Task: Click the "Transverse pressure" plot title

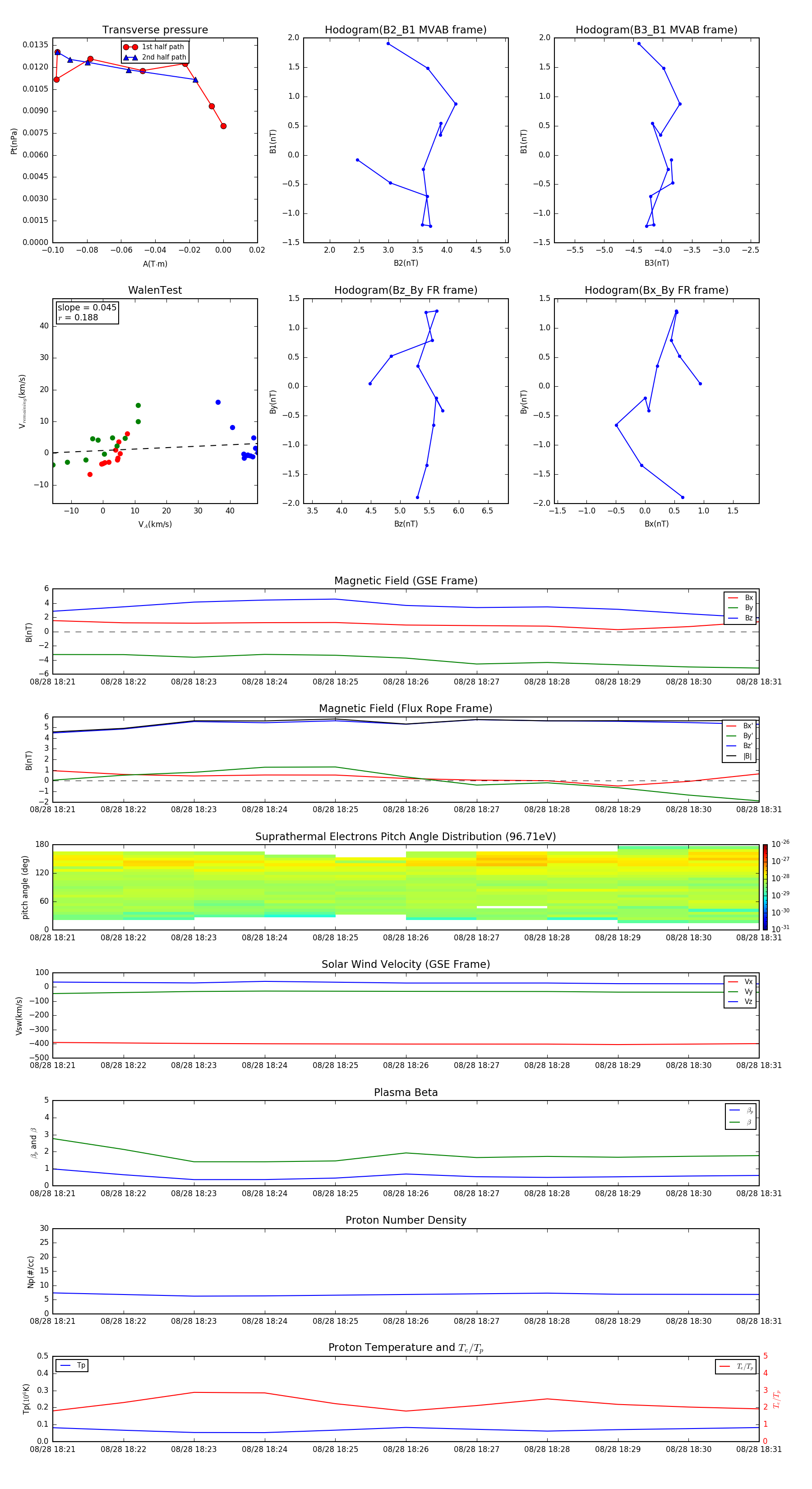Action: point(155,30)
